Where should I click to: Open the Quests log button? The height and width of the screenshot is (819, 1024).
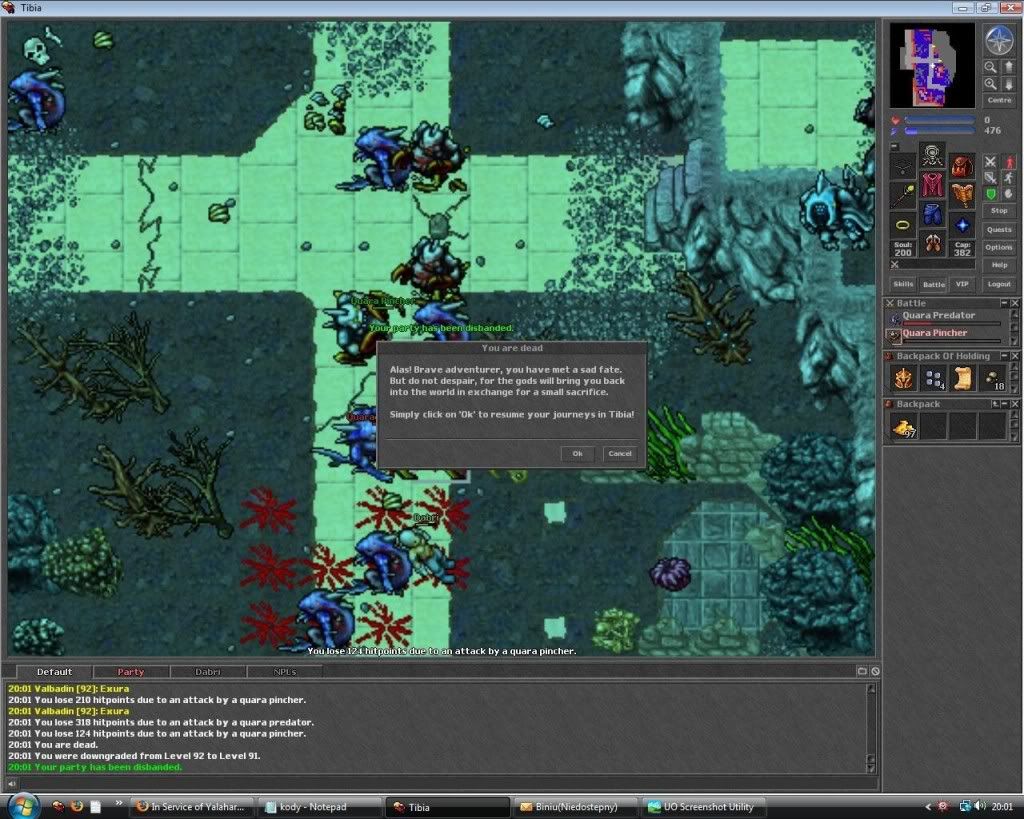click(x=999, y=229)
